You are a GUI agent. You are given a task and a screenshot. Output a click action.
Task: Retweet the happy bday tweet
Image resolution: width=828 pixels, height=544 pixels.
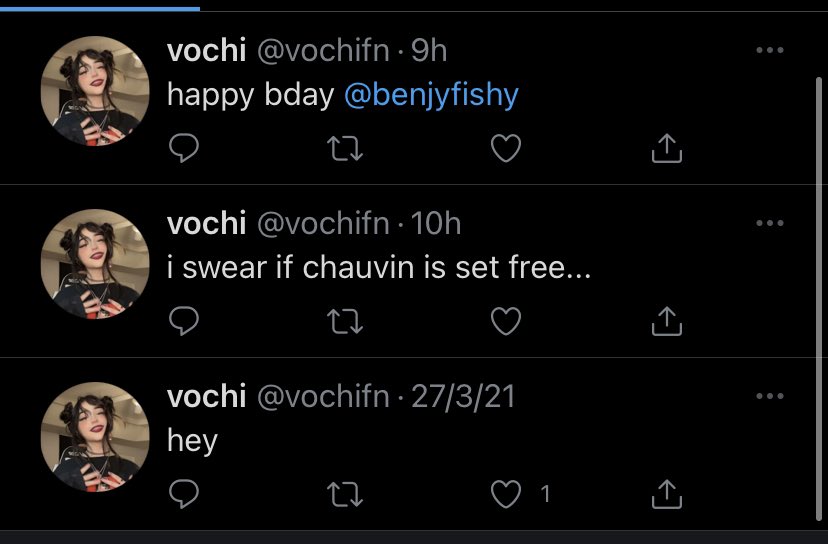pos(345,149)
